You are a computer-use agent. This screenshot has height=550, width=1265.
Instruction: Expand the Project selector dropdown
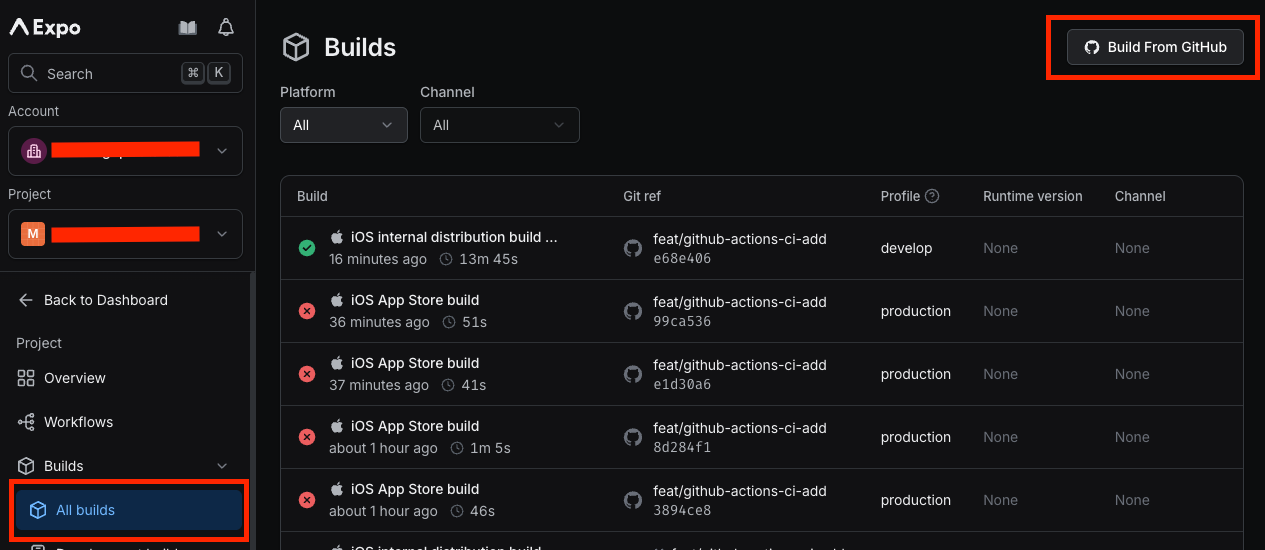click(125, 234)
